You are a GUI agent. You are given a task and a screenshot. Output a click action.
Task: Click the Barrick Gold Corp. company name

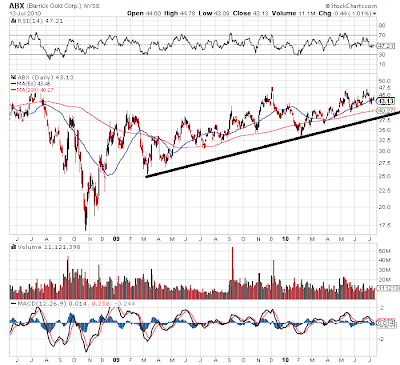pos(53,6)
